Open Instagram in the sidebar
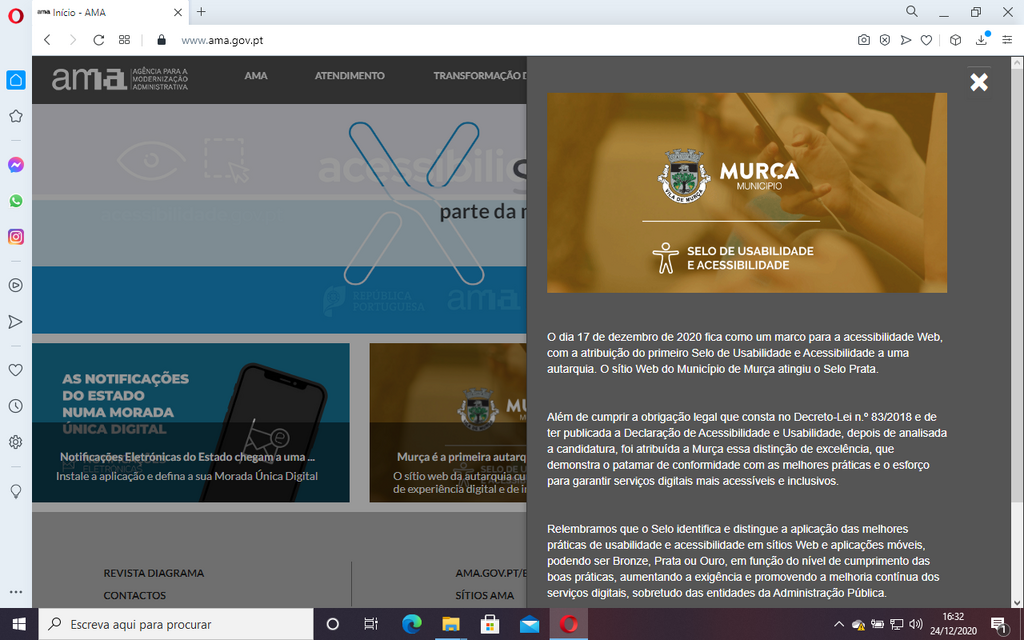 point(16,237)
